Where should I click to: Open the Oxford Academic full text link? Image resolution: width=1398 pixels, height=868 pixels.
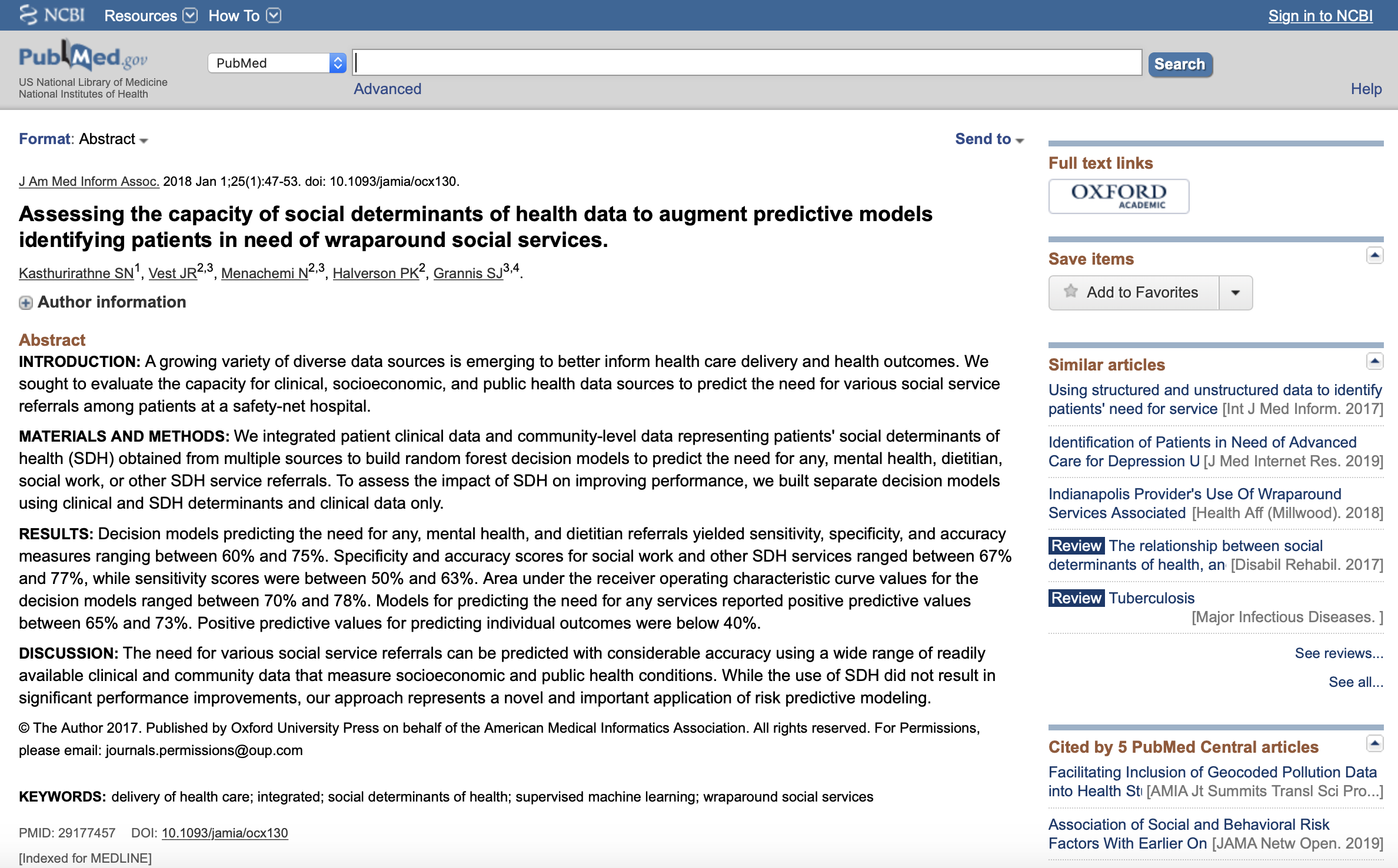point(1119,196)
